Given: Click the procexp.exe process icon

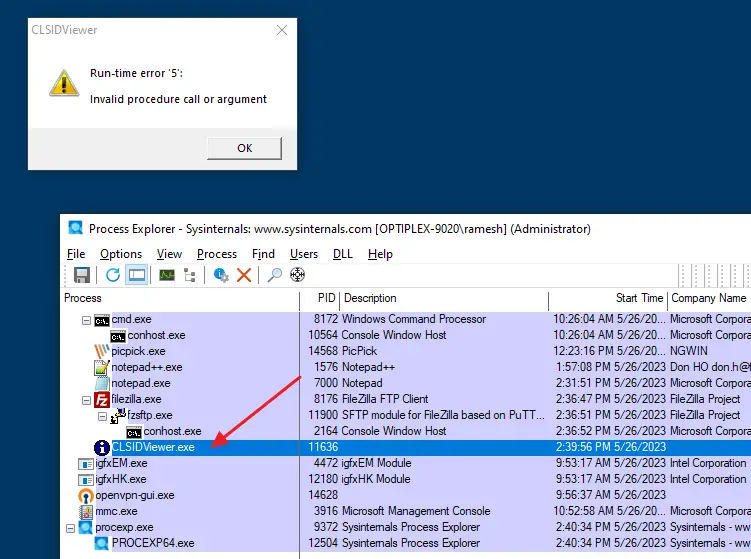Looking at the screenshot, I should pyautogui.click(x=86, y=527).
